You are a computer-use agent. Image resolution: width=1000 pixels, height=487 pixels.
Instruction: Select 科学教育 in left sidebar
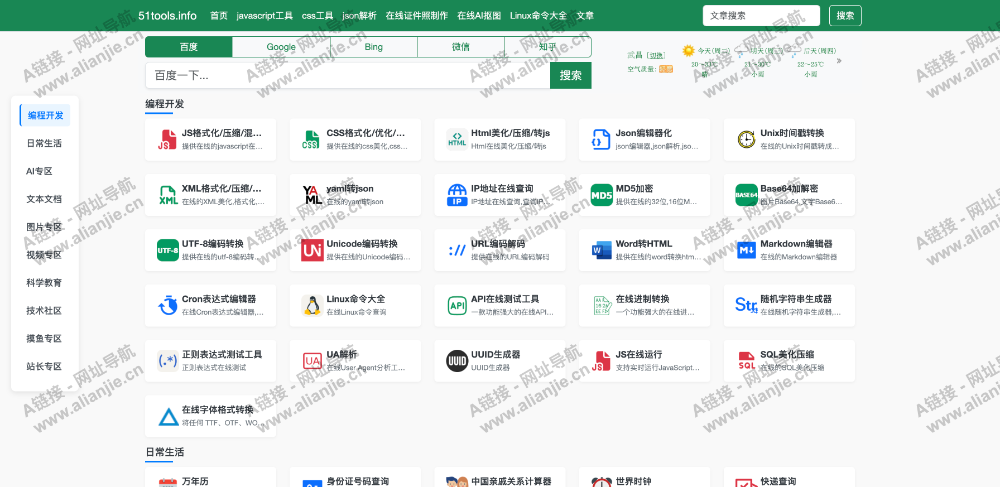[x=45, y=282]
